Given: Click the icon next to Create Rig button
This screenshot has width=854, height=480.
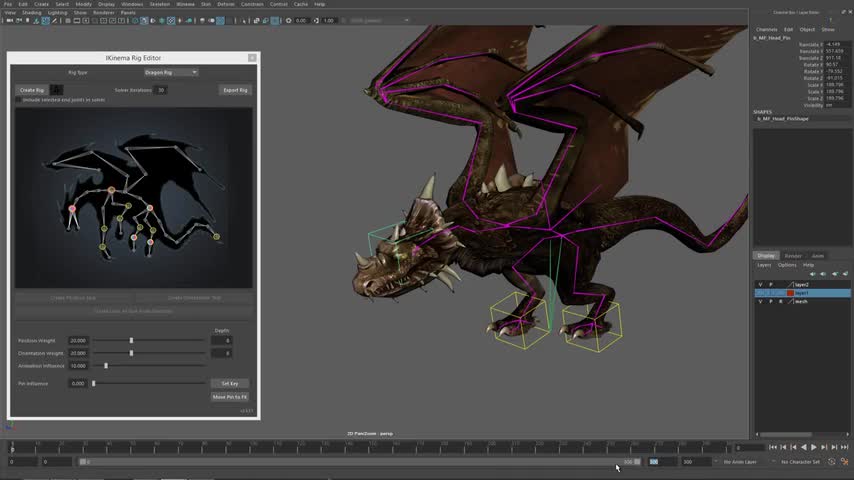Looking at the screenshot, I should click(58, 90).
